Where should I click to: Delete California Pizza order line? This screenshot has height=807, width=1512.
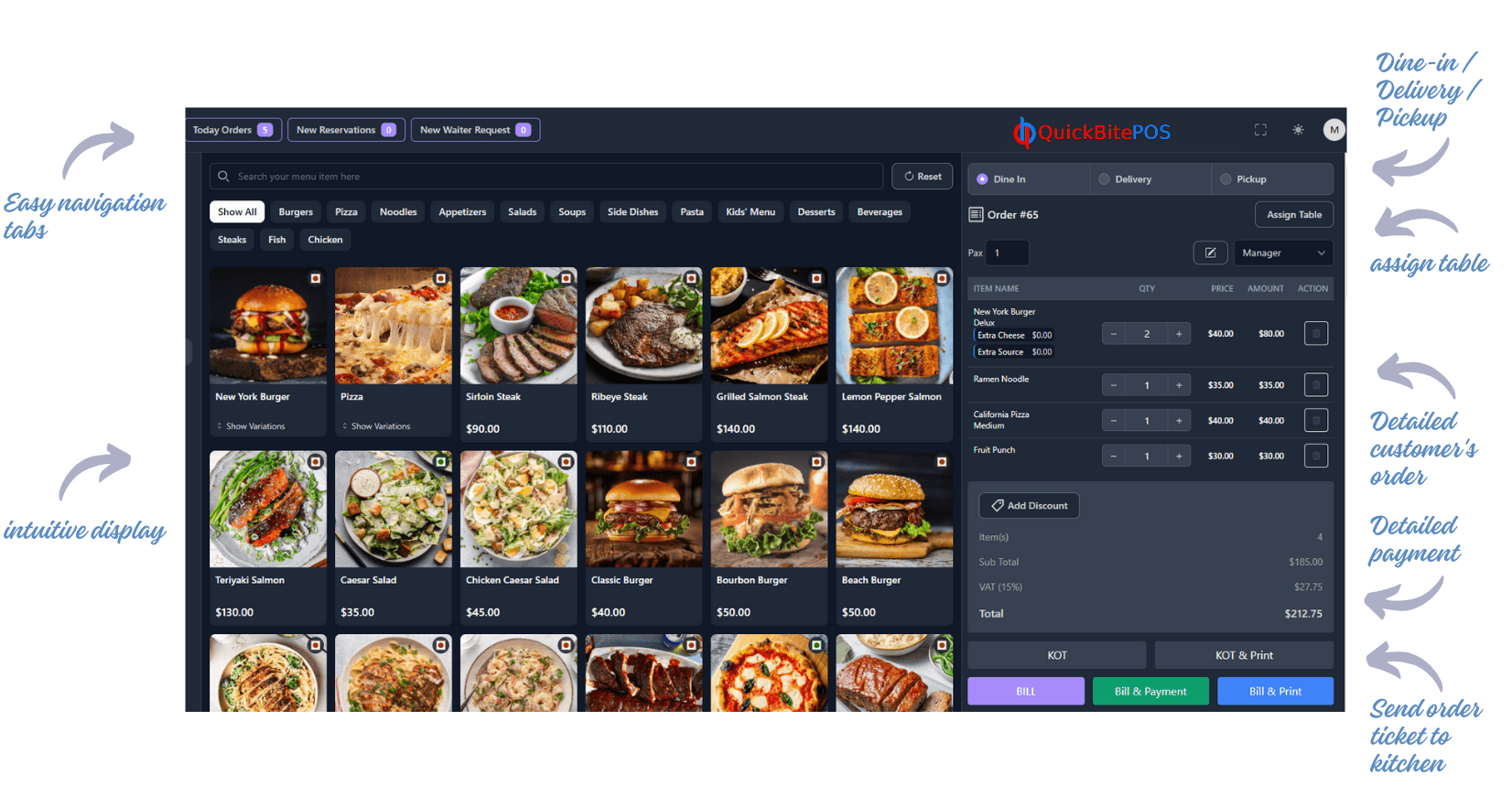(1315, 421)
